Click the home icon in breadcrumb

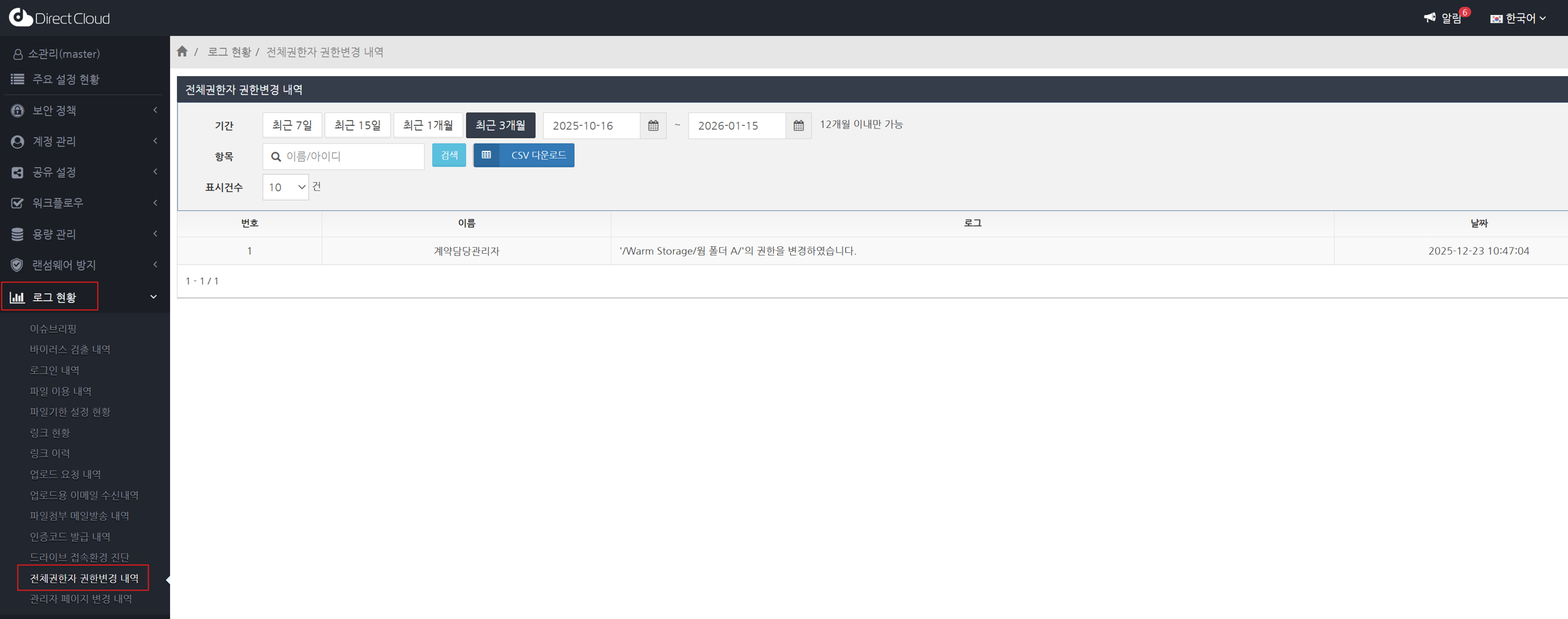[x=182, y=52]
